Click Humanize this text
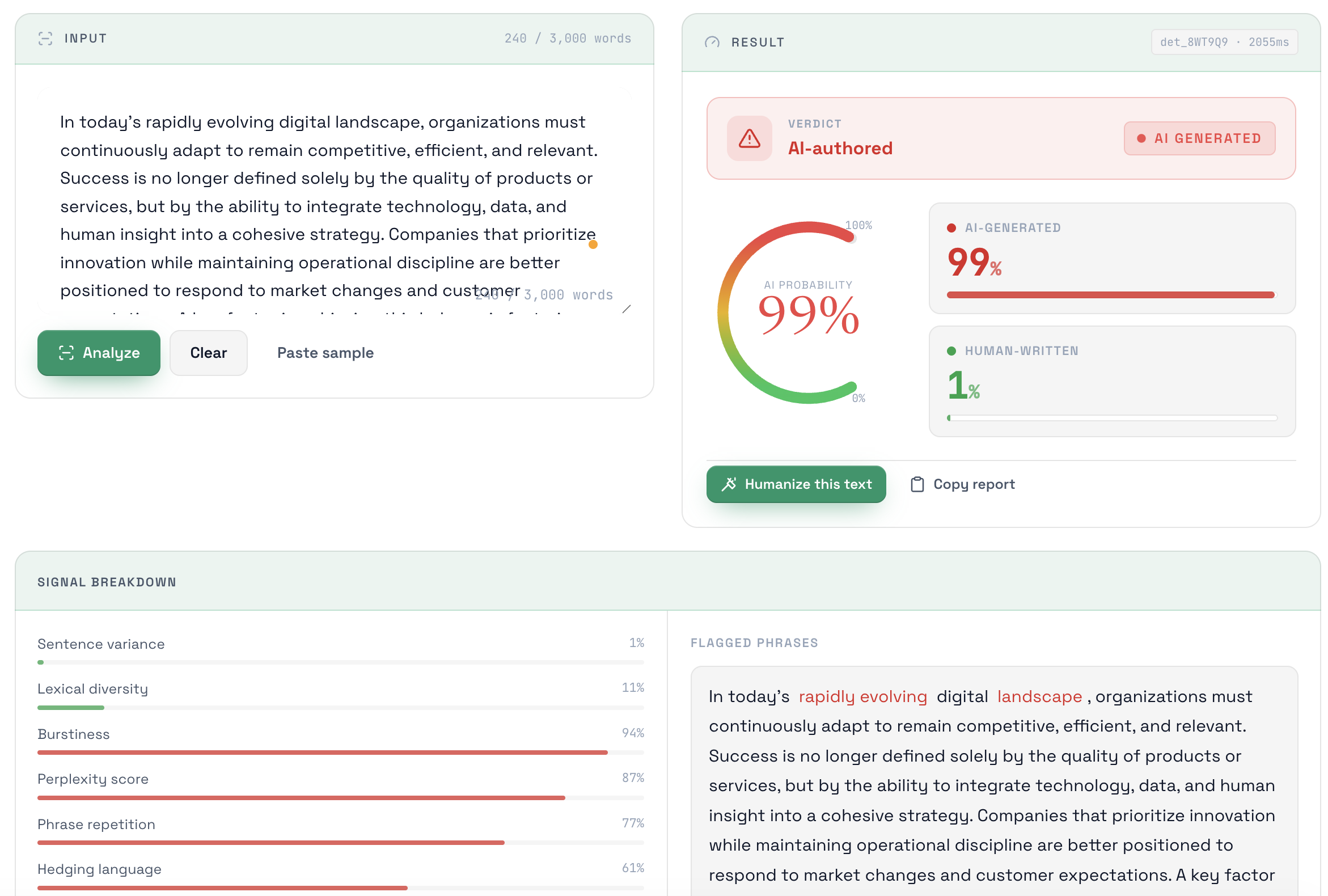 click(x=796, y=484)
